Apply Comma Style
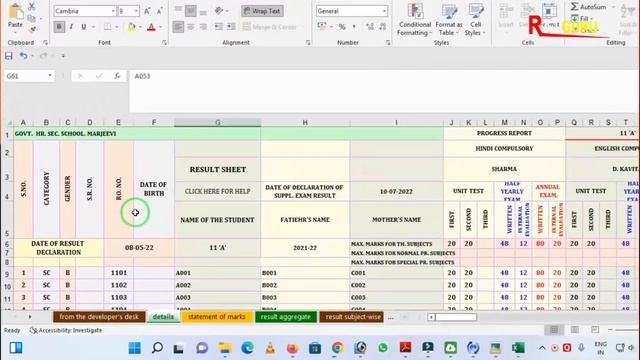Screen dimensions: 640x360 pyautogui.click(x=354, y=27)
